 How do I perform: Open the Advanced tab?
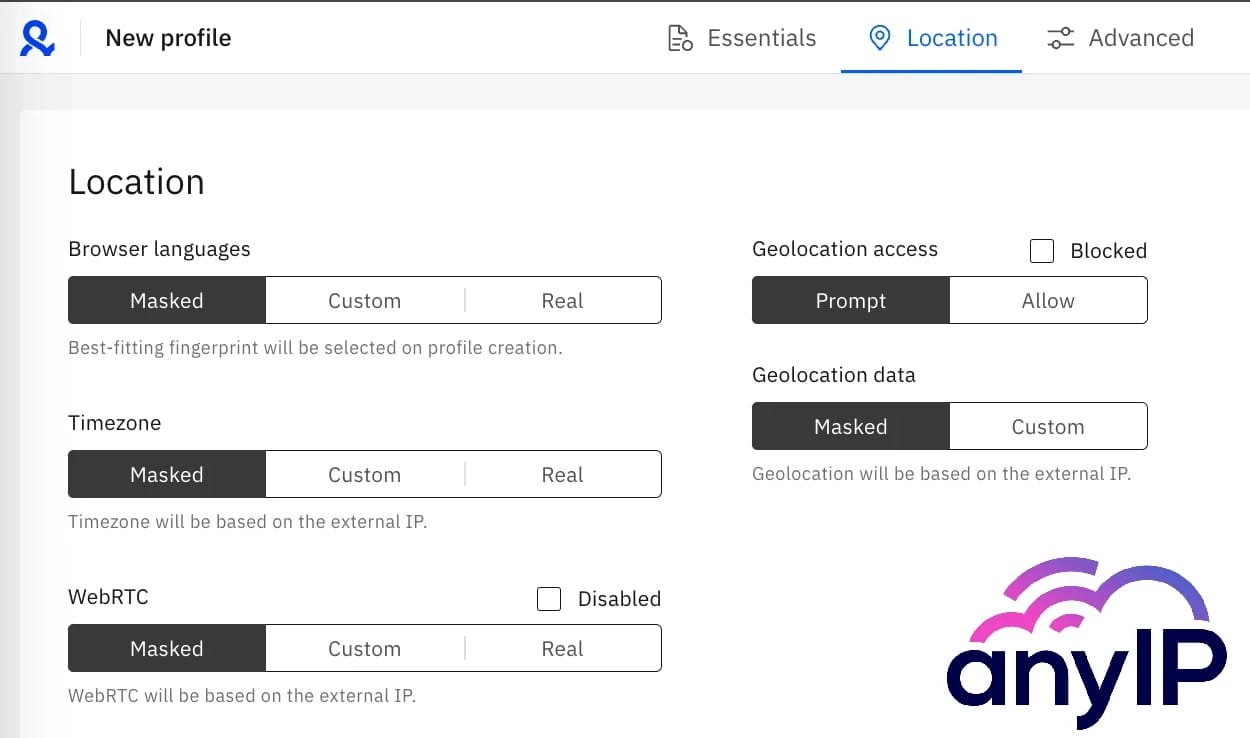pyautogui.click(x=1140, y=37)
